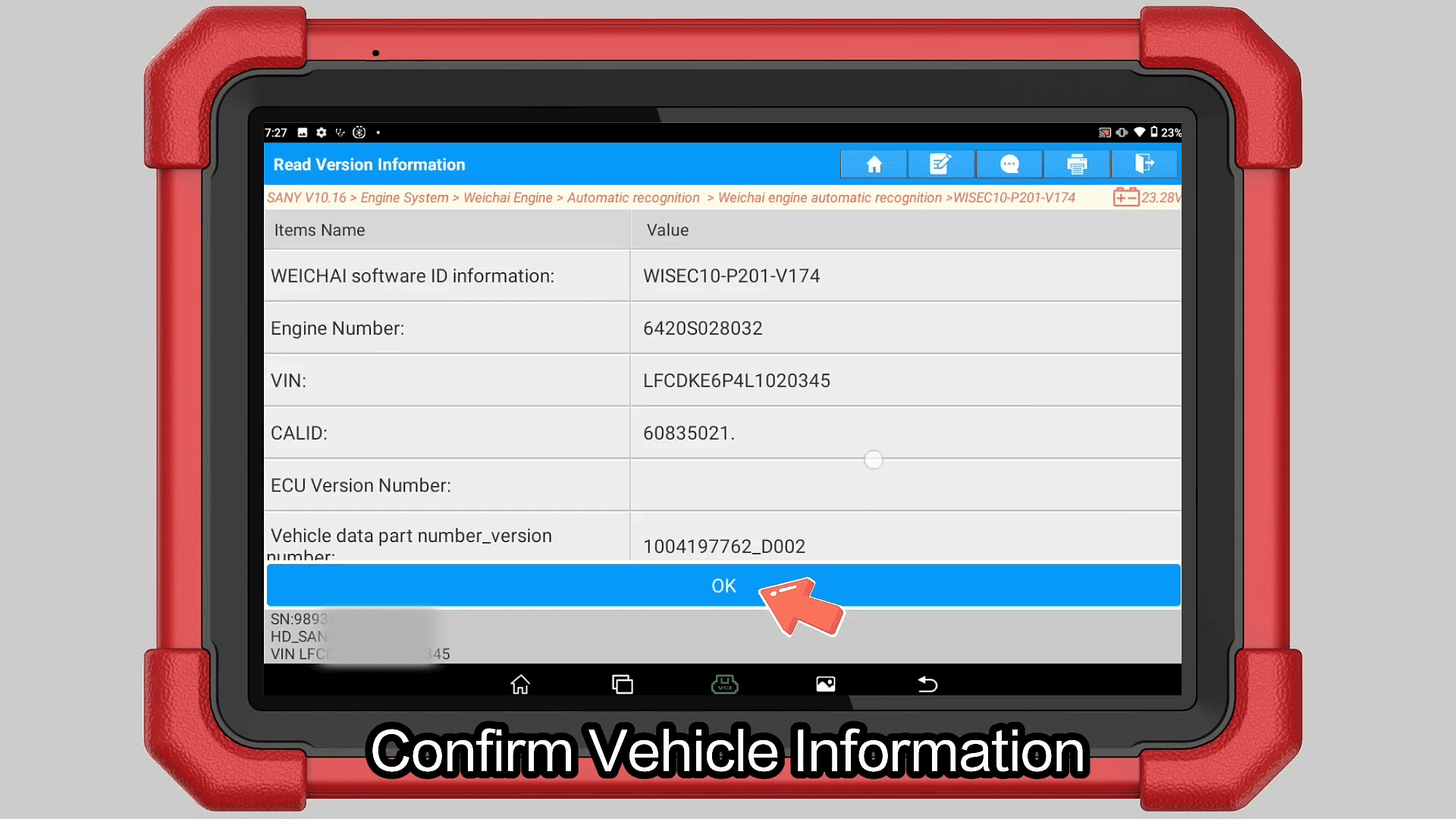
Task: Launch remote assistance chat icon
Action: click(1009, 164)
